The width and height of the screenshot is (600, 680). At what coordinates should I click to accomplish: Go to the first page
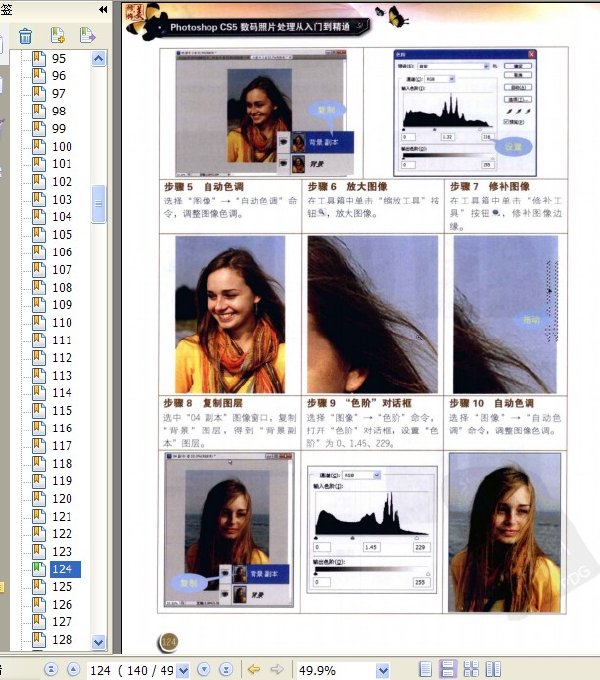pos(51,669)
